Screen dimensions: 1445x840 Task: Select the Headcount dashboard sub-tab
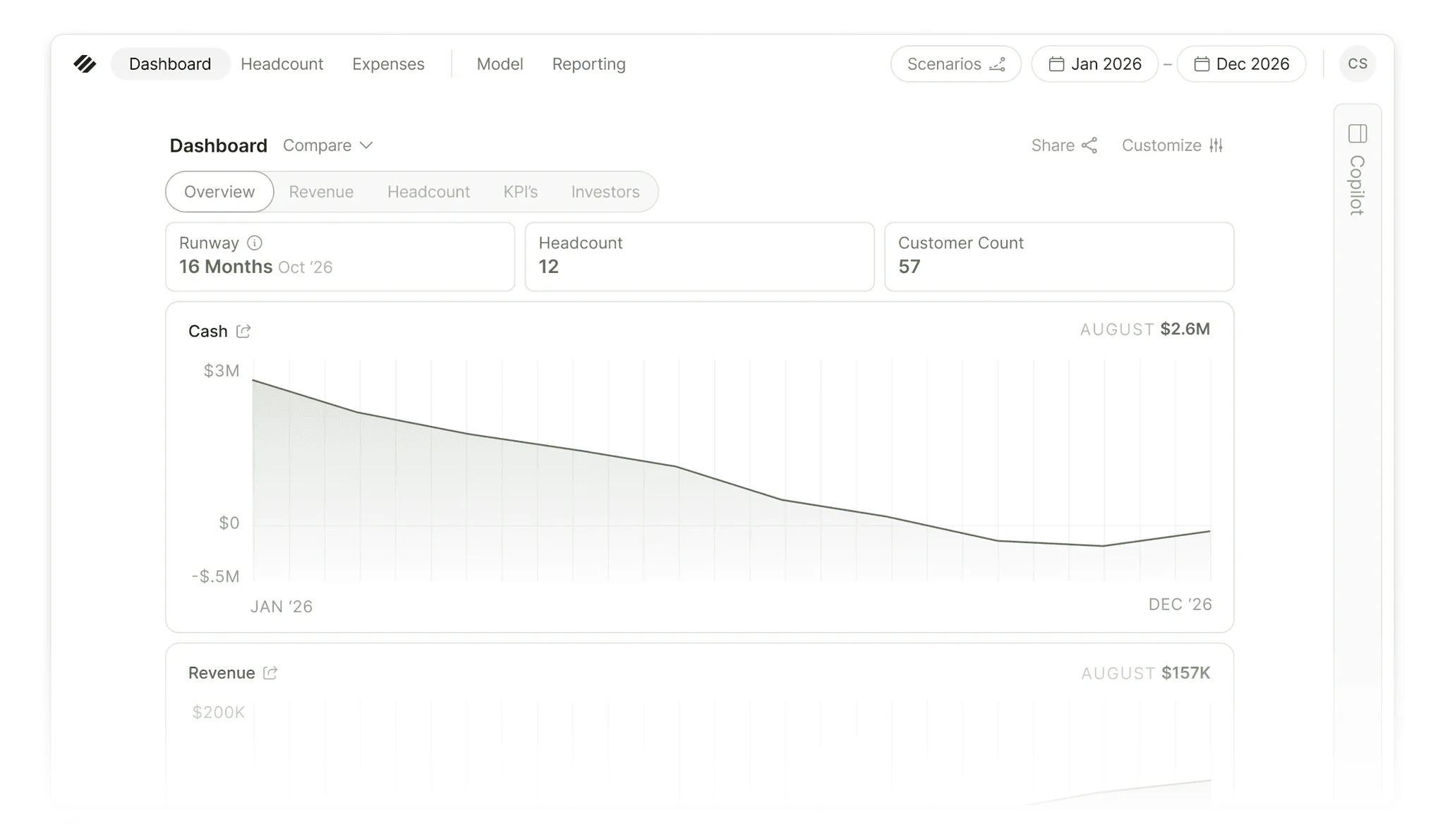428,192
